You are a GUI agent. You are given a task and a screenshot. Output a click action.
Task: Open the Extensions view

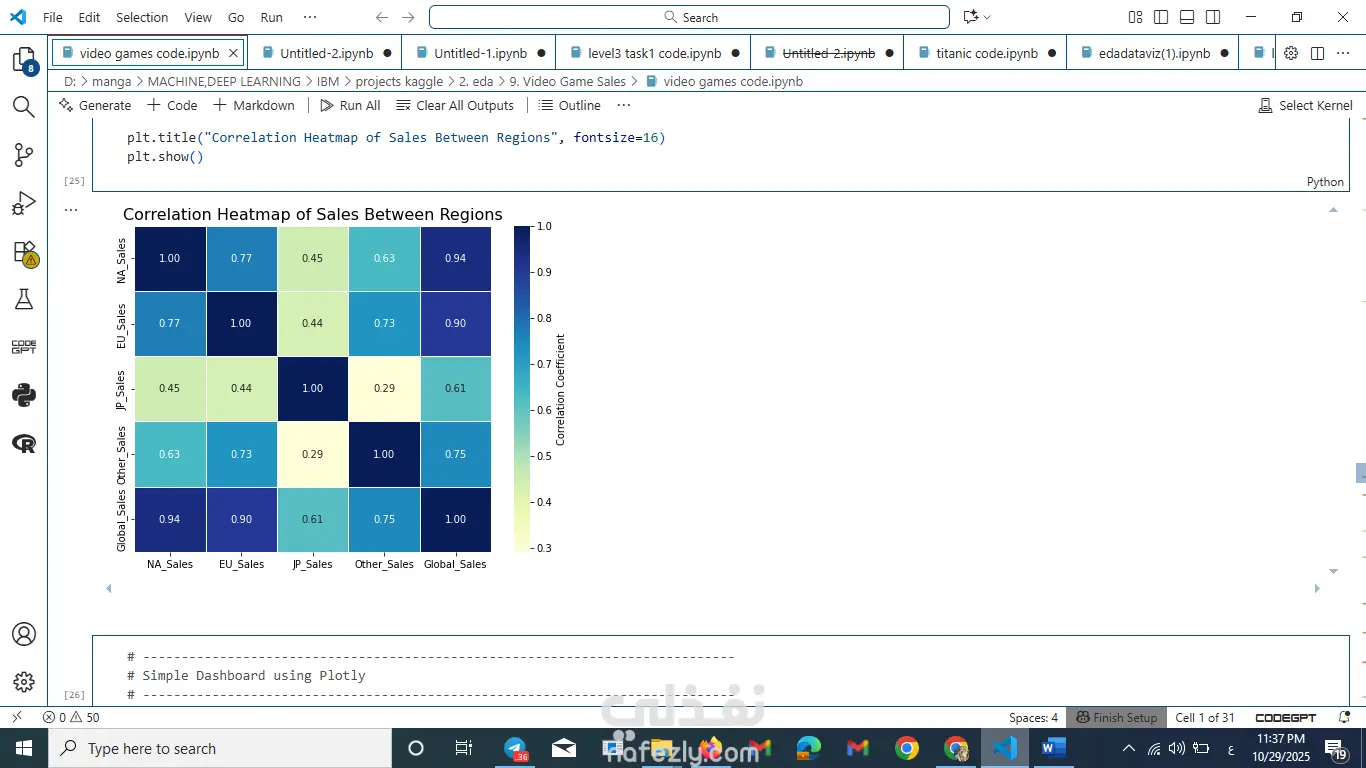[x=24, y=252]
